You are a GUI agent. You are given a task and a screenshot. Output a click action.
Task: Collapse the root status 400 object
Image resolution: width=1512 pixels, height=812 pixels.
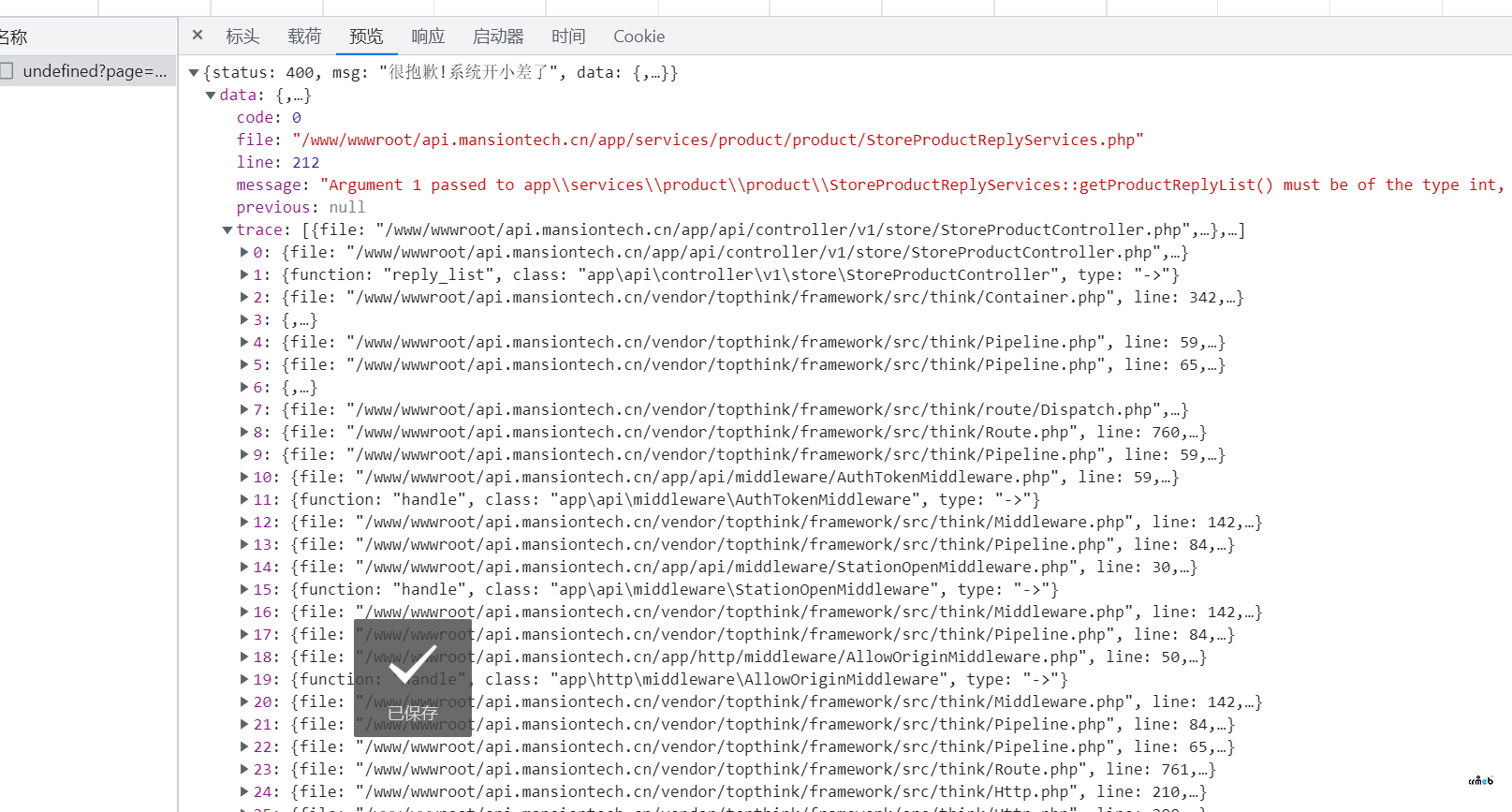194,72
